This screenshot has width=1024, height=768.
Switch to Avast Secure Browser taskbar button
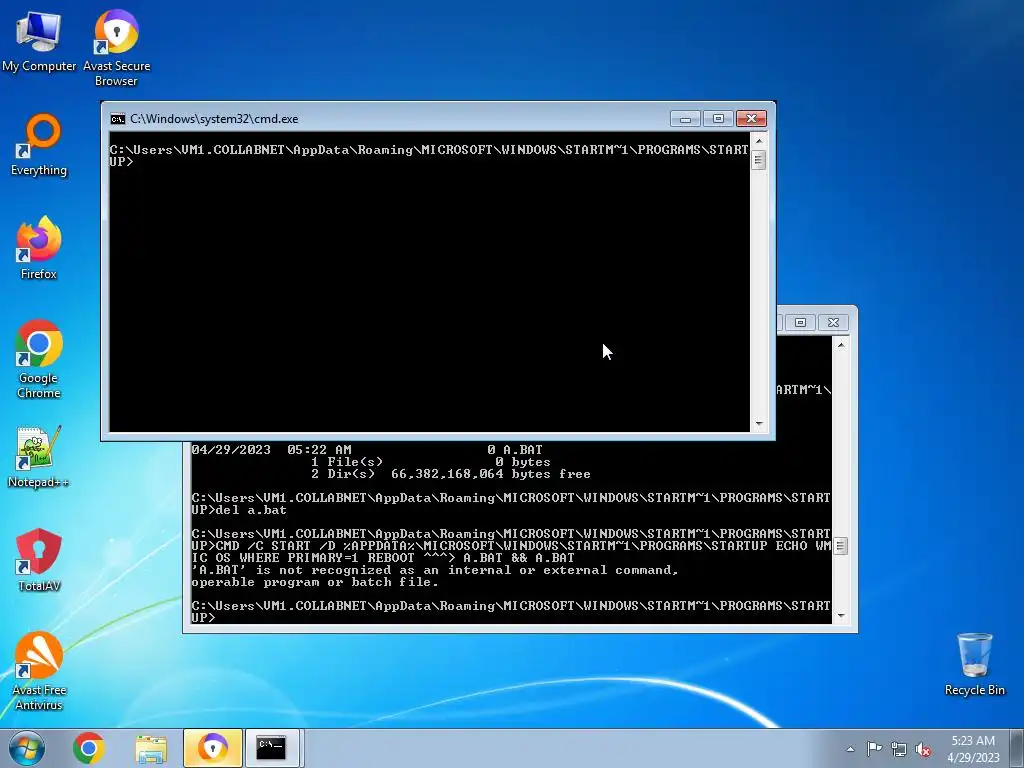[x=213, y=748]
